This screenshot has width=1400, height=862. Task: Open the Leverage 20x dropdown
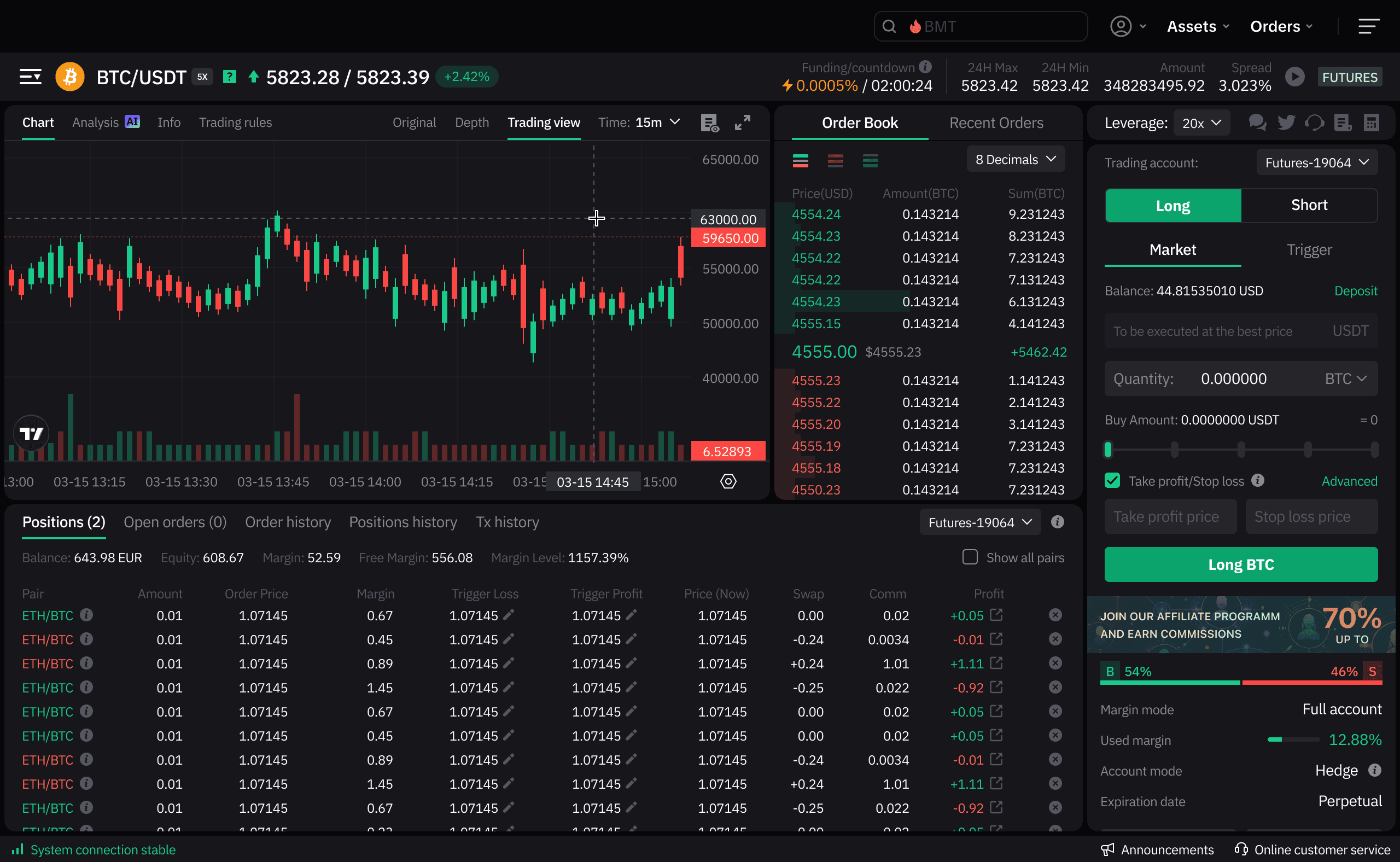click(1201, 123)
